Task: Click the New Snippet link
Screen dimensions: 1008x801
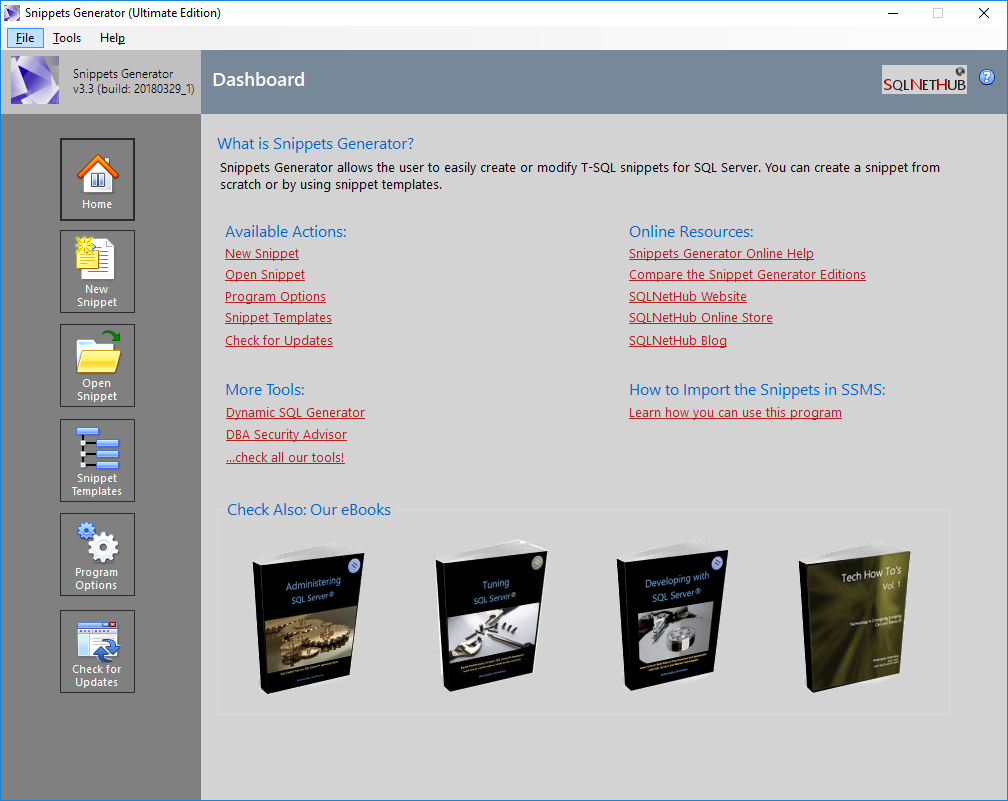Action: coord(262,253)
